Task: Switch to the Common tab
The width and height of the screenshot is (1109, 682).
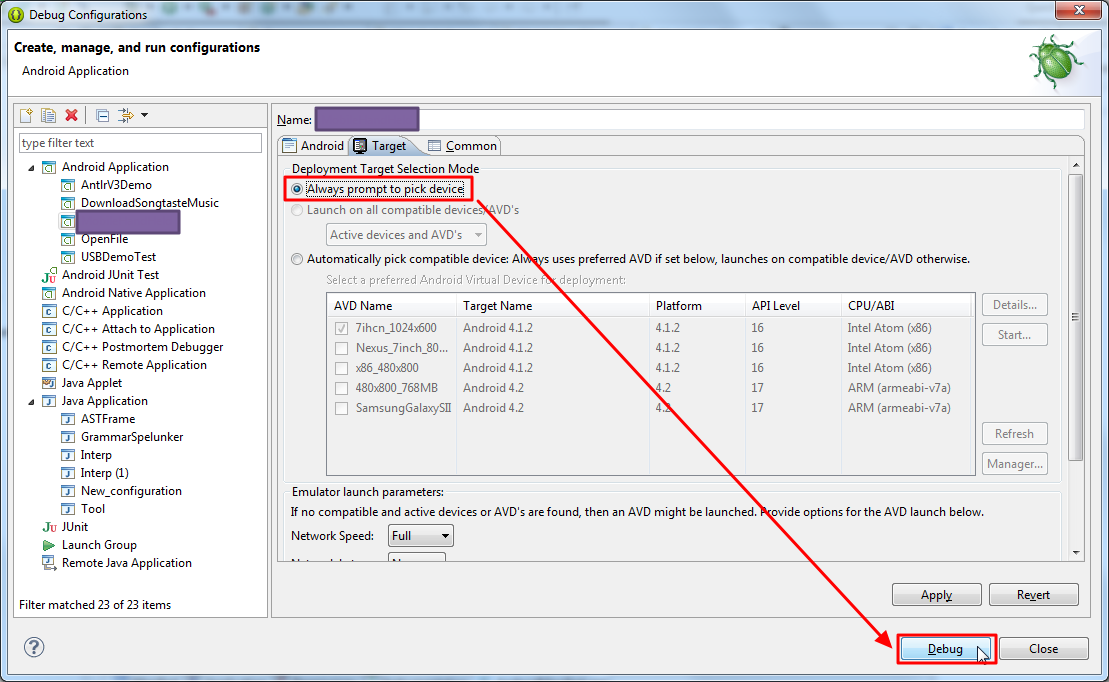Action: [463, 146]
